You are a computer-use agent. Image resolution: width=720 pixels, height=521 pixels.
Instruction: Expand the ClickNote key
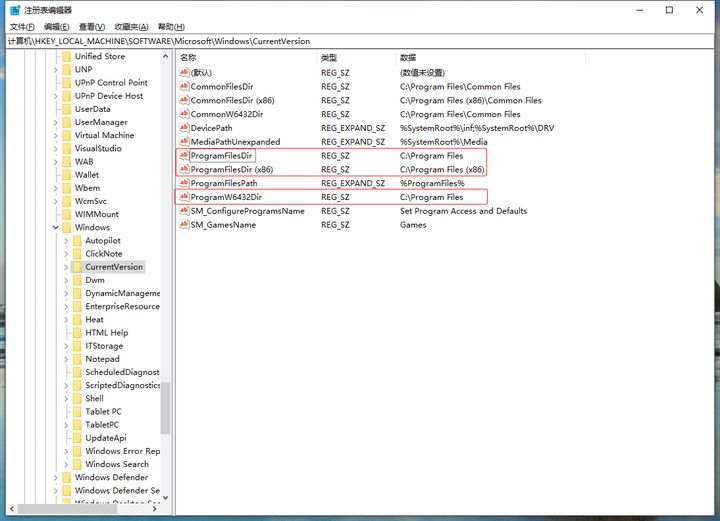point(66,254)
